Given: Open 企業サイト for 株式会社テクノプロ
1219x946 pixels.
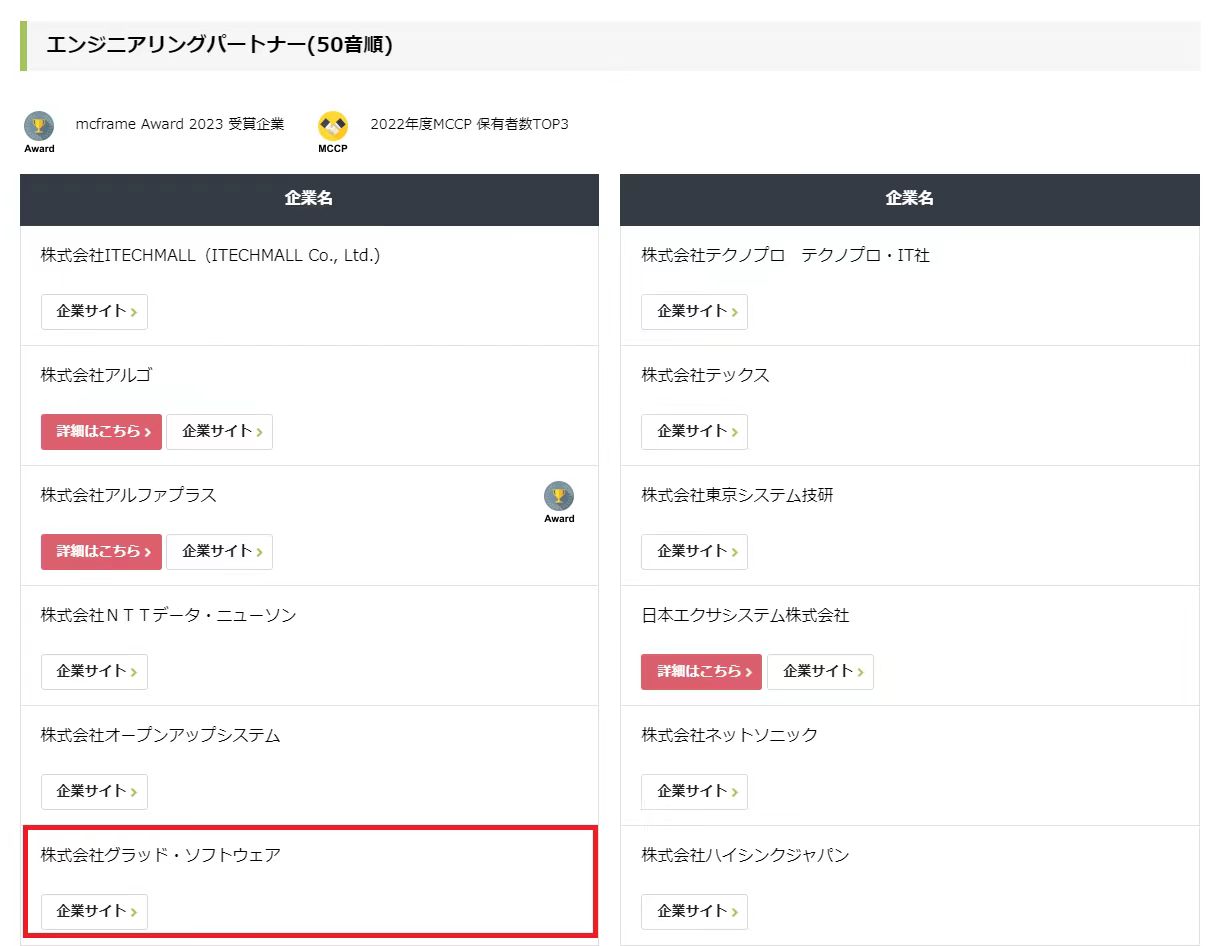Looking at the screenshot, I should [694, 312].
